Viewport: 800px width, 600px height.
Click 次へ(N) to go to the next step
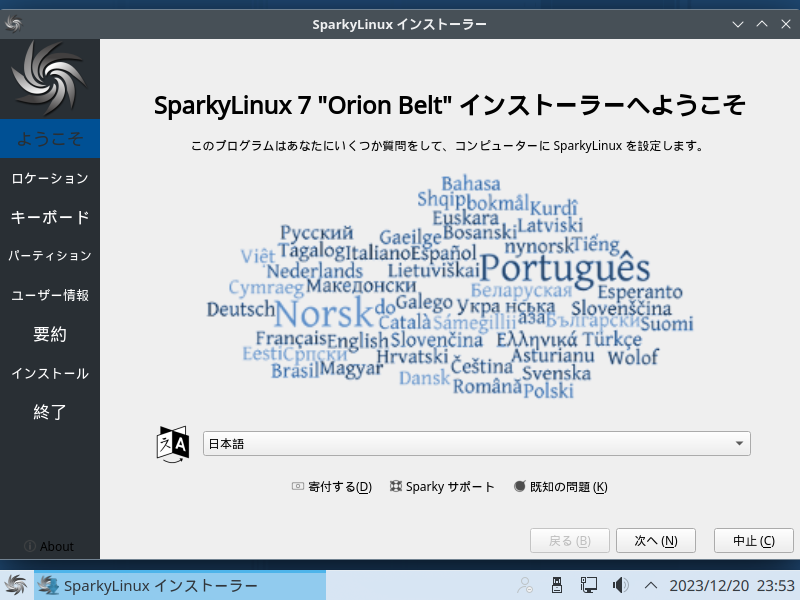coord(656,541)
